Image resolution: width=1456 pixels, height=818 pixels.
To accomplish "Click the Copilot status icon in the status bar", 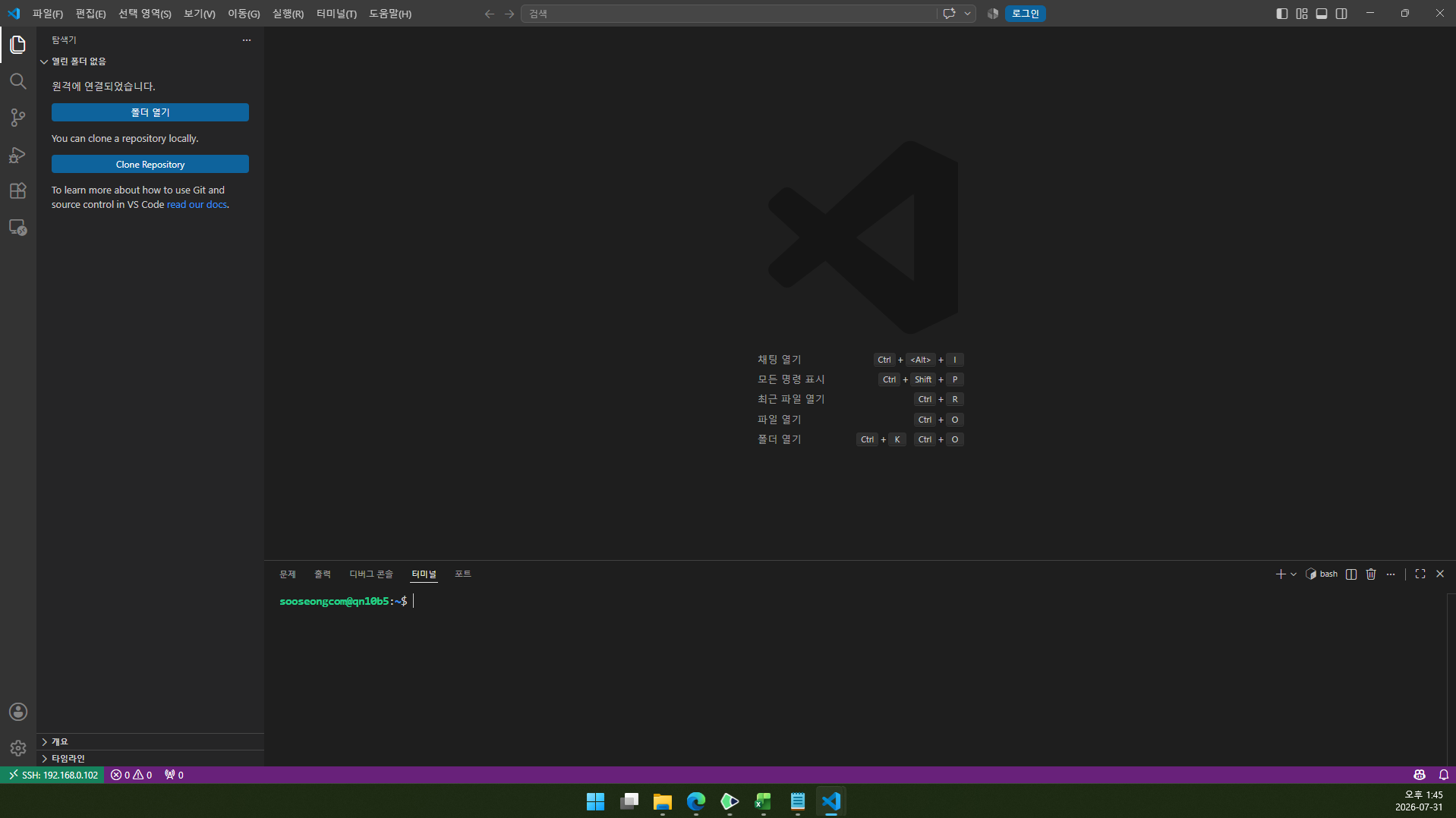I will click(1420, 775).
